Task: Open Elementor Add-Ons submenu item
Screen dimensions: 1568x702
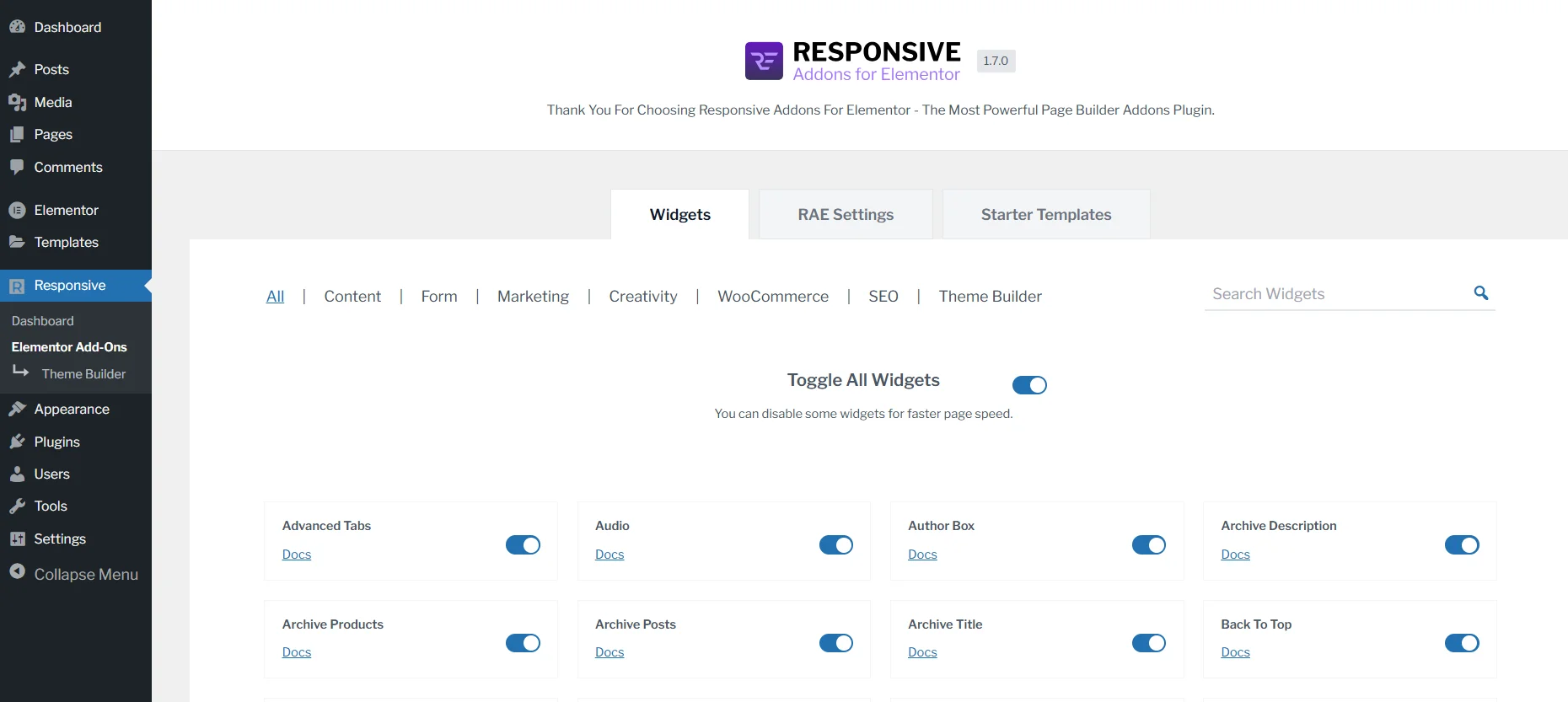Action: click(69, 346)
